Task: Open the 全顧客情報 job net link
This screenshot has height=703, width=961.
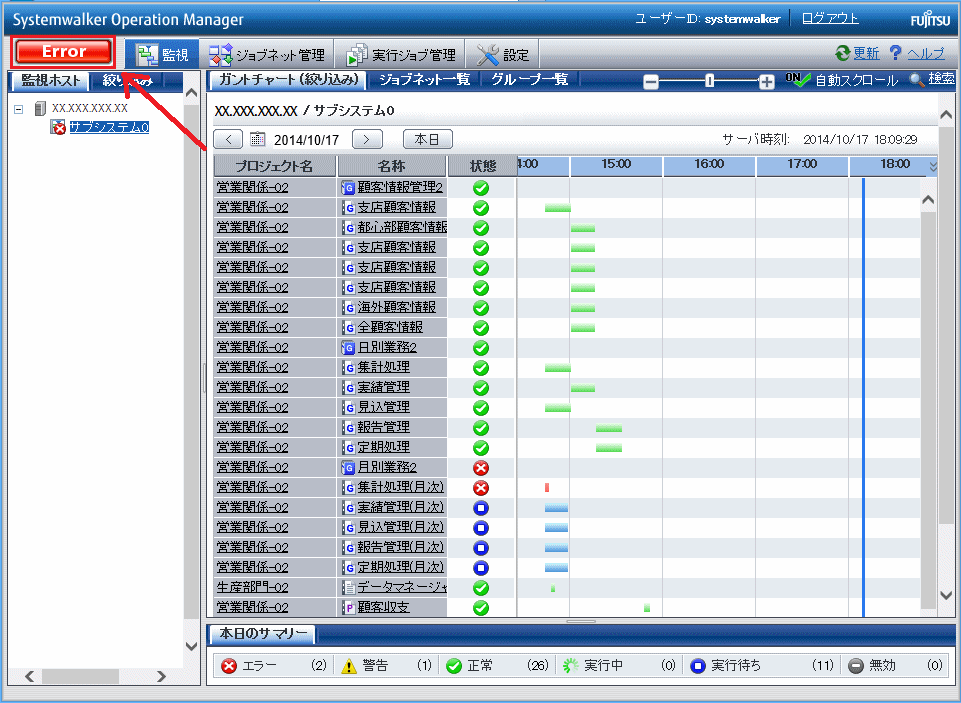Action: [390, 327]
